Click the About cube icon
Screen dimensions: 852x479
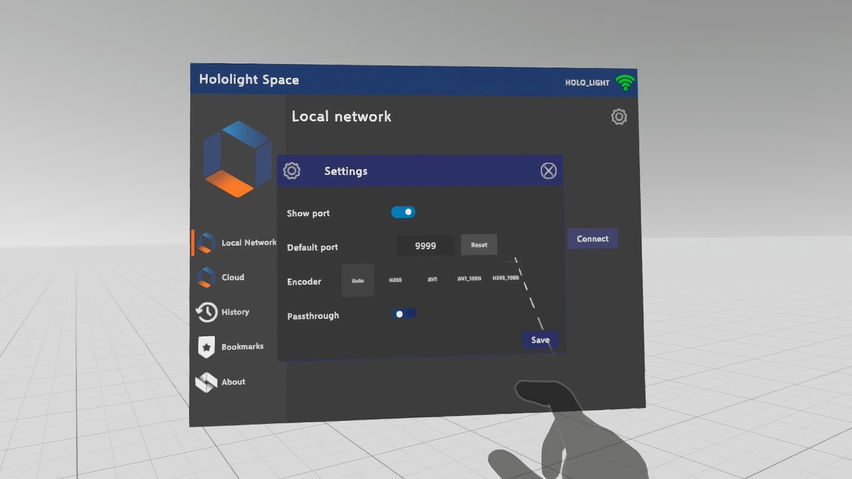[x=206, y=382]
